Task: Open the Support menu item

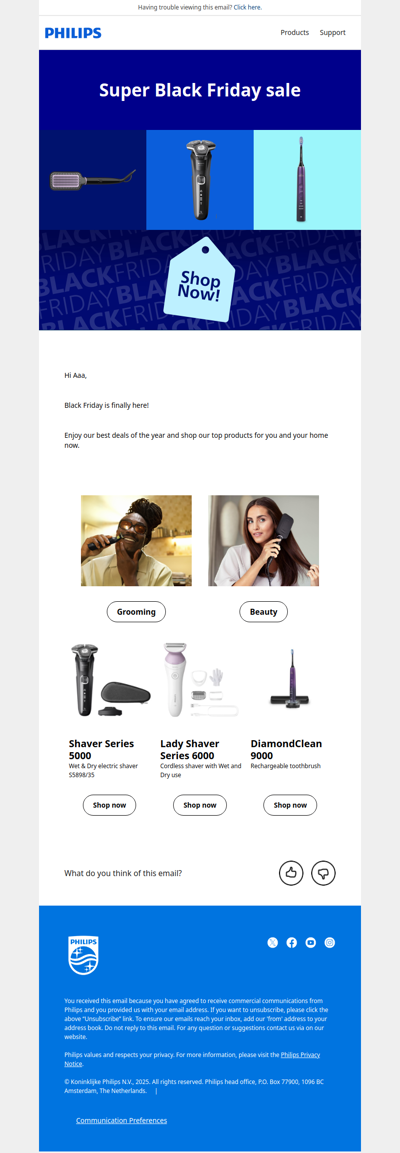Action: click(x=332, y=32)
